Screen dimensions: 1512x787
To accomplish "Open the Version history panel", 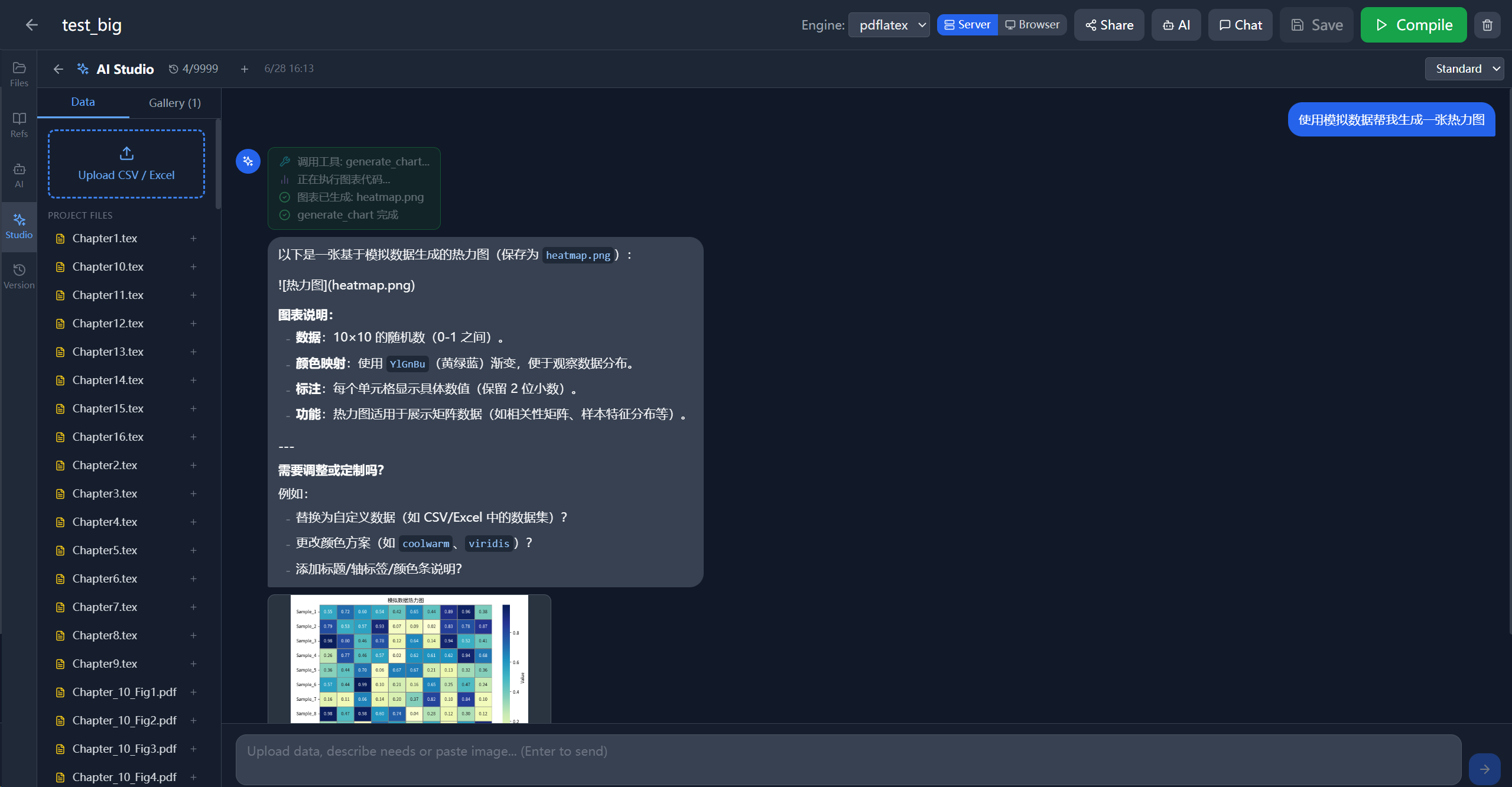I will [19, 277].
